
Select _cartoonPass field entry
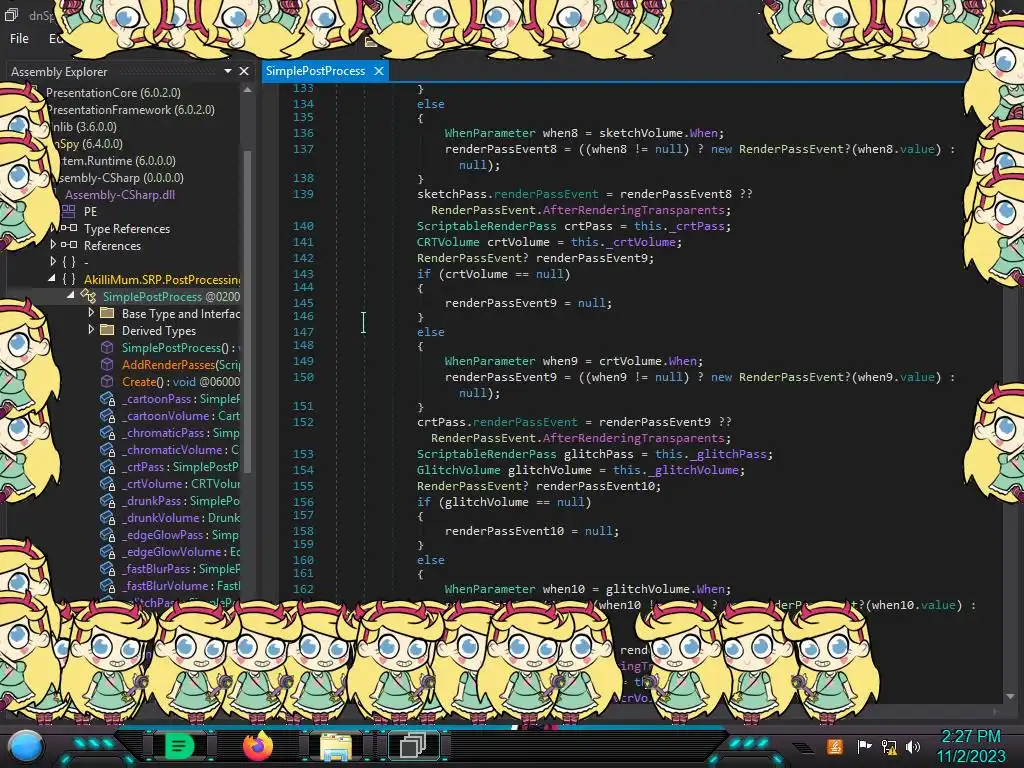[181, 399]
